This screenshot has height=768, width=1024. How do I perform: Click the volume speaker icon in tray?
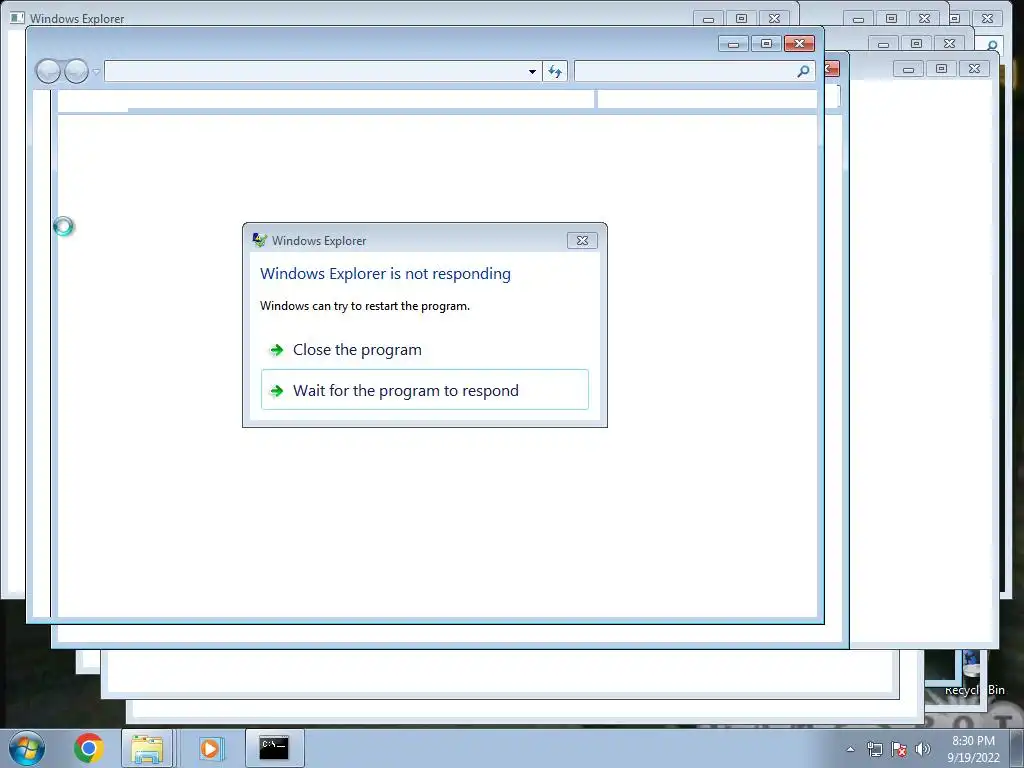pyautogui.click(x=923, y=749)
